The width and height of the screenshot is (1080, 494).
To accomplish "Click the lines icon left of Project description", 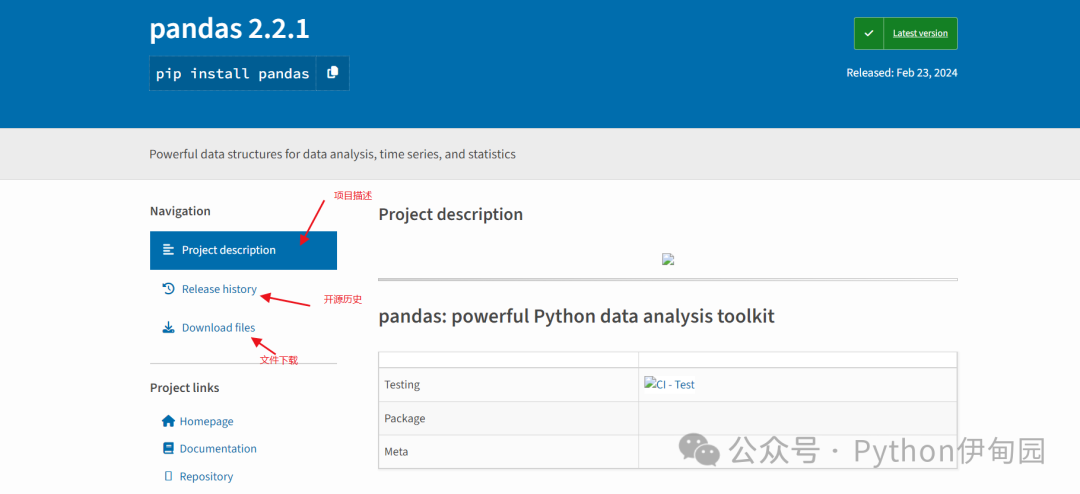I will 168,250.
